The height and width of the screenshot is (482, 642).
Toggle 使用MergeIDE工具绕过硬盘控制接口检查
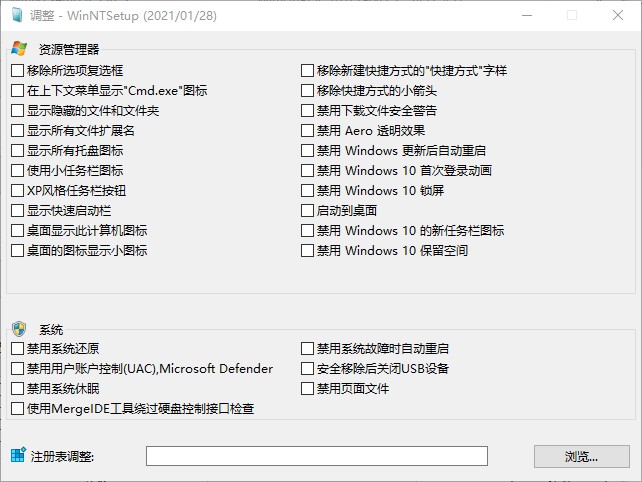tap(17, 409)
